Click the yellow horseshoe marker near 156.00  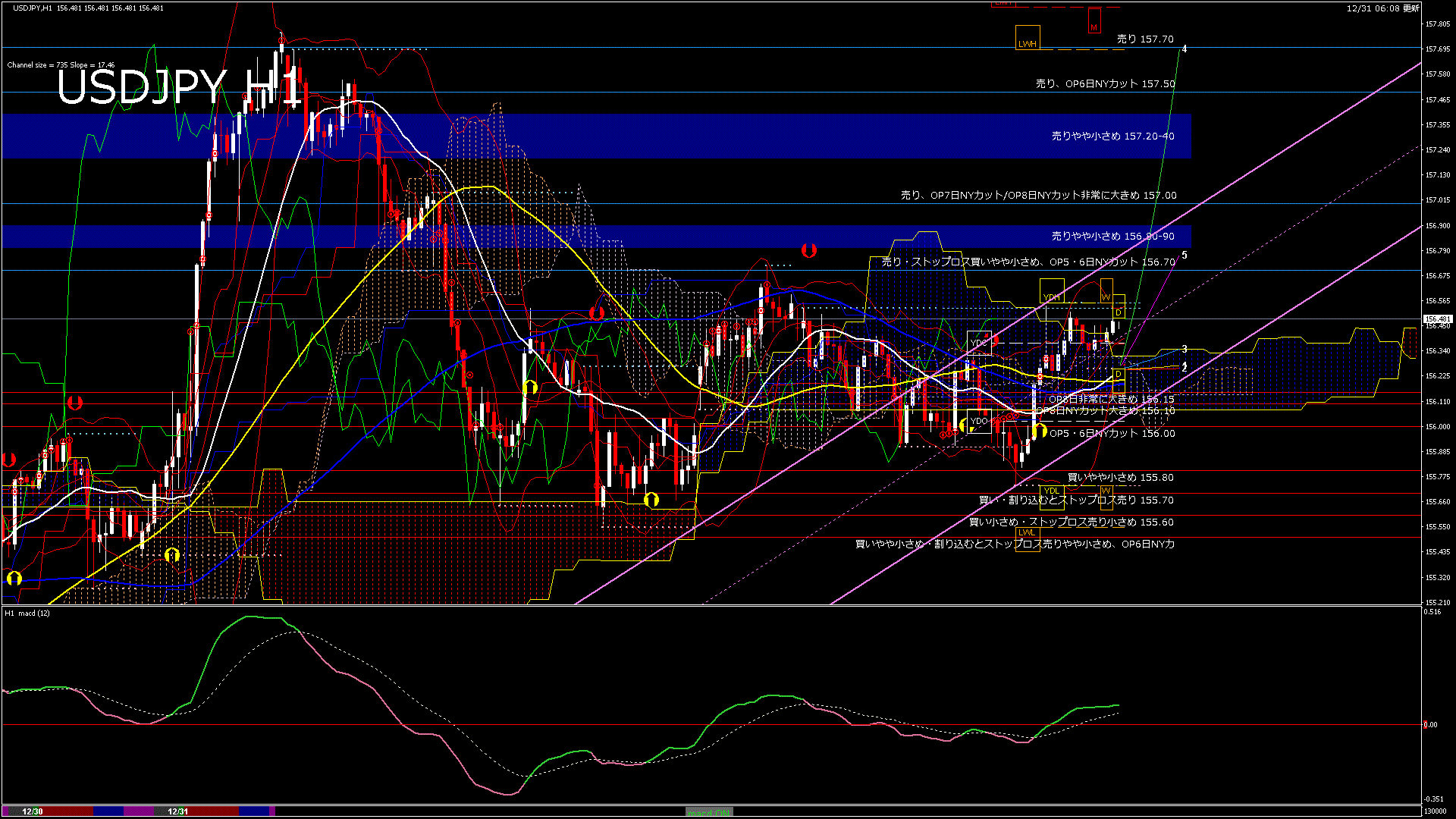pyautogui.click(x=1040, y=431)
